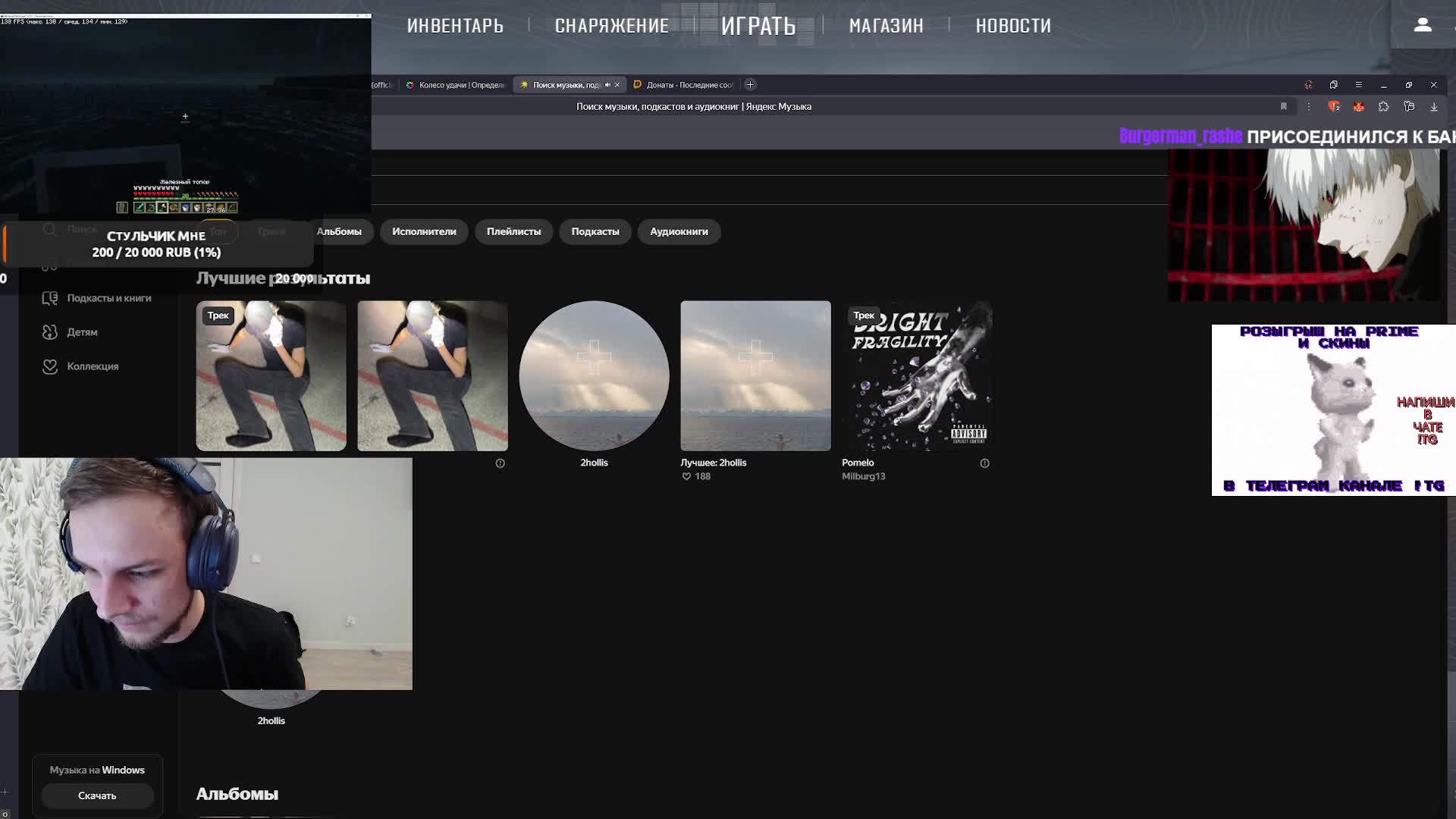Viewport: 1456px width, 819px height.
Task: Open the browser downloads icon
Action: tap(1434, 107)
